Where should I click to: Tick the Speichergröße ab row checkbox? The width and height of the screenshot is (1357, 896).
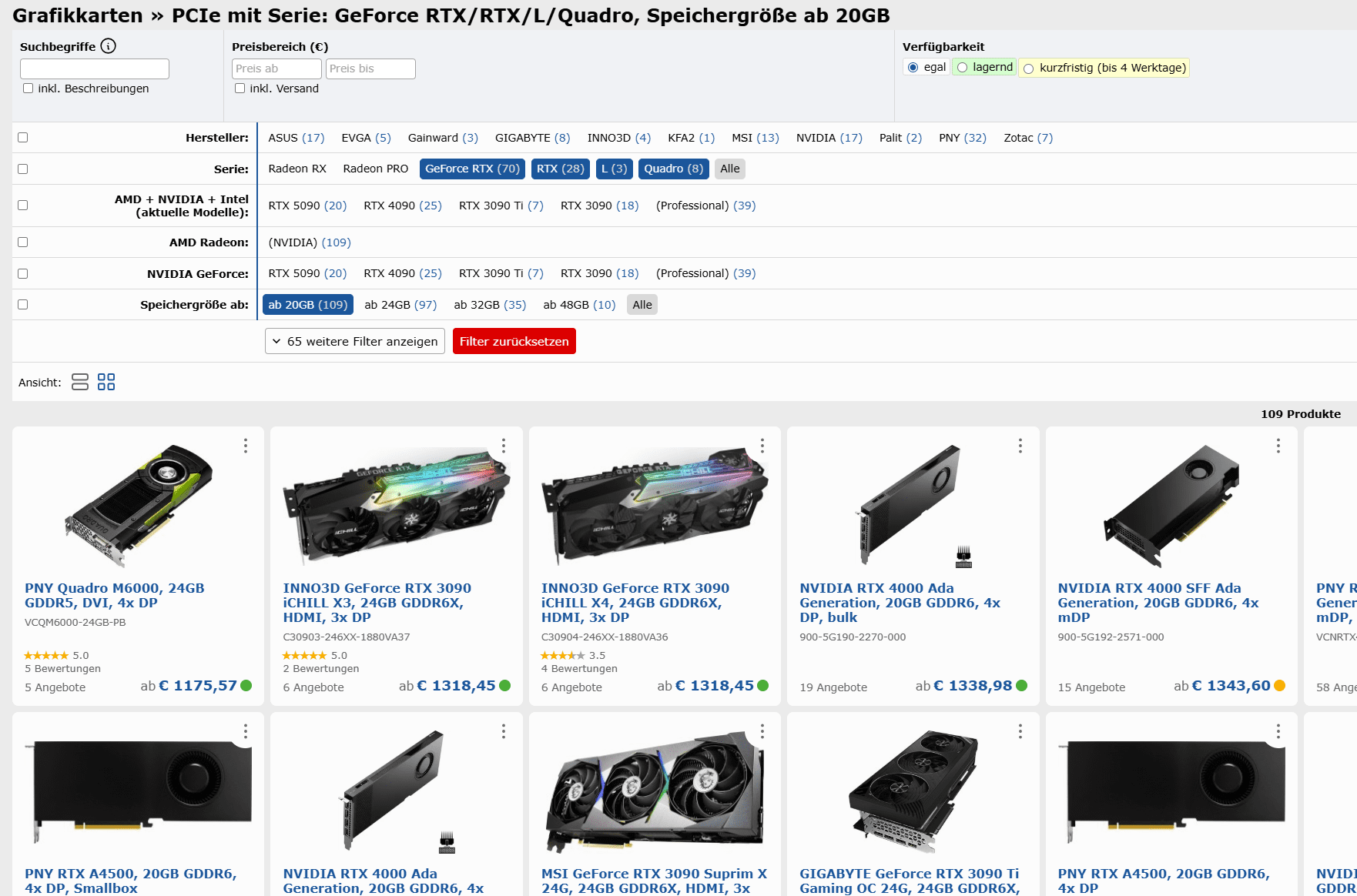(x=23, y=305)
